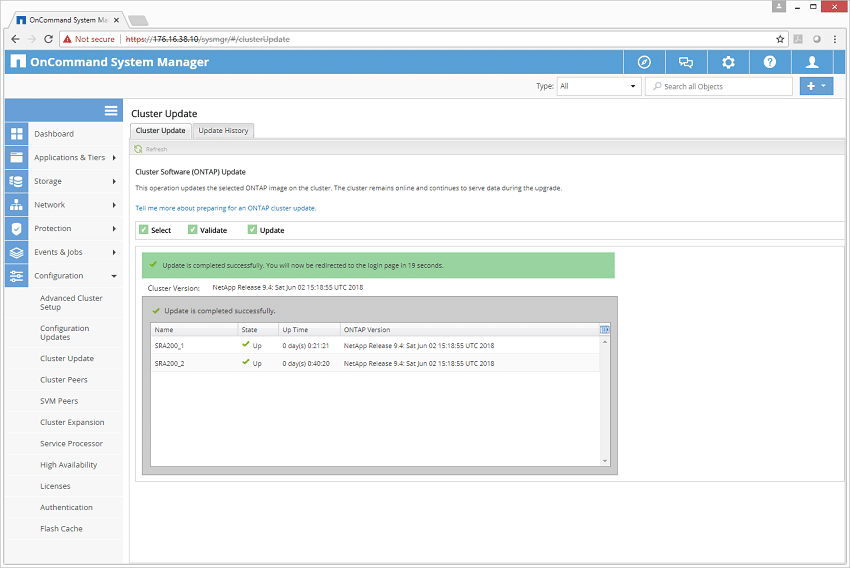Open the blue plus add dropdown

pyautogui.click(x=816, y=86)
